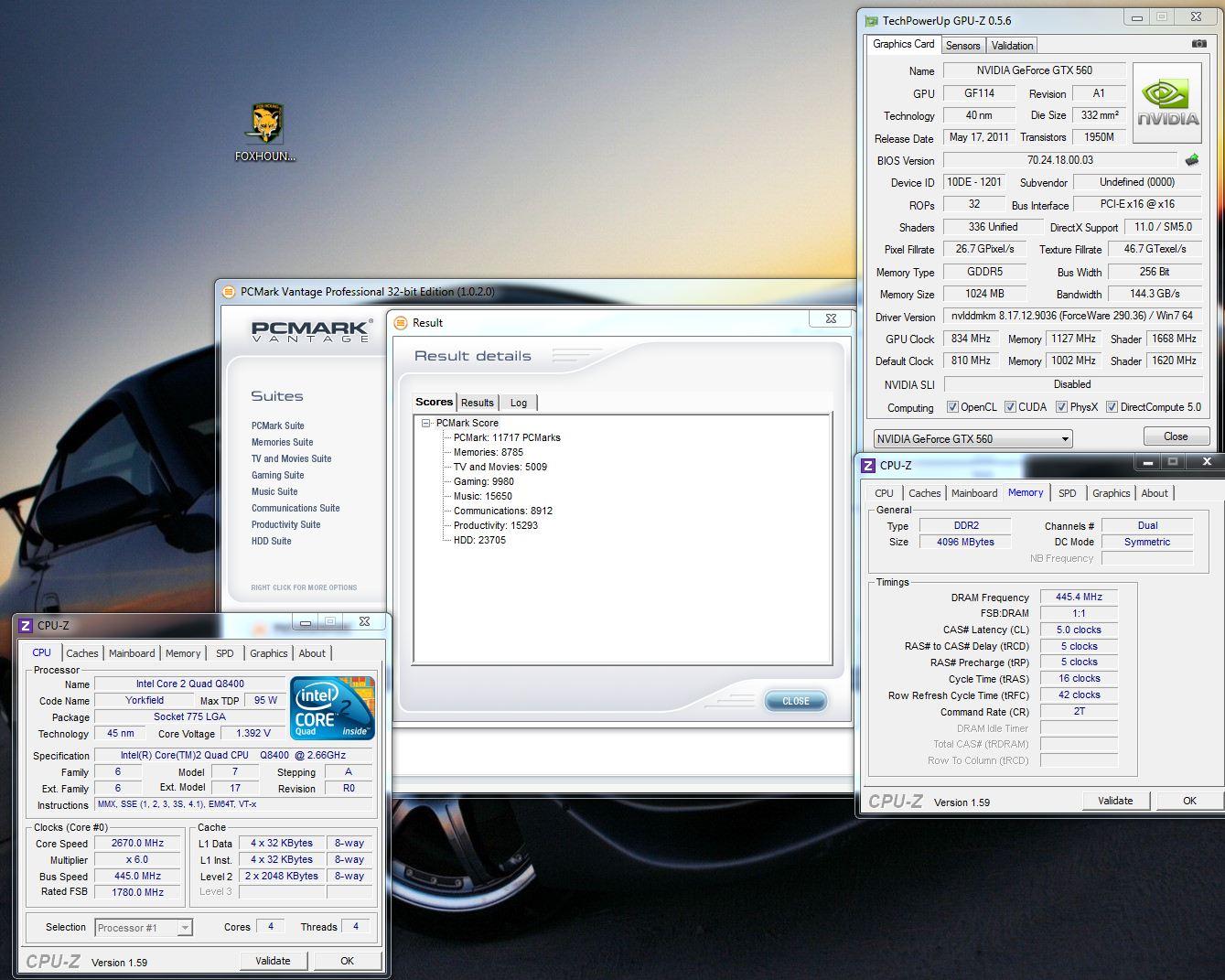The height and width of the screenshot is (980, 1225).
Task: Open Caches tab in lower-left CPU-Z window
Action: coord(82,653)
